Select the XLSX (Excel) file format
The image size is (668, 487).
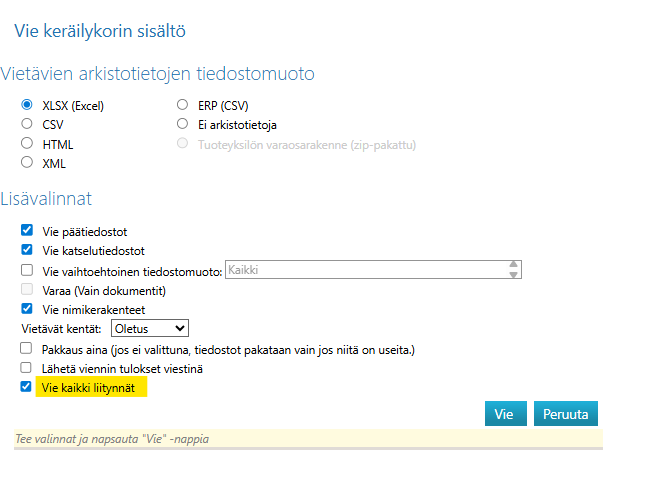click(x=27, y=105)
